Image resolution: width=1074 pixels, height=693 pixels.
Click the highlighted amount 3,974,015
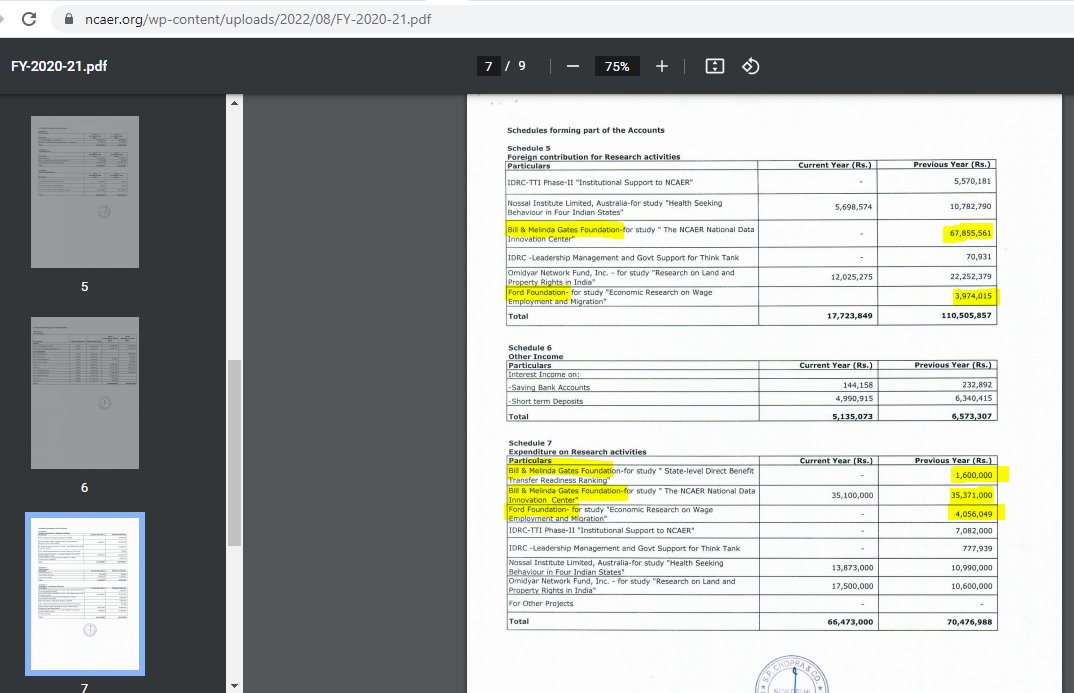(973, 296)
